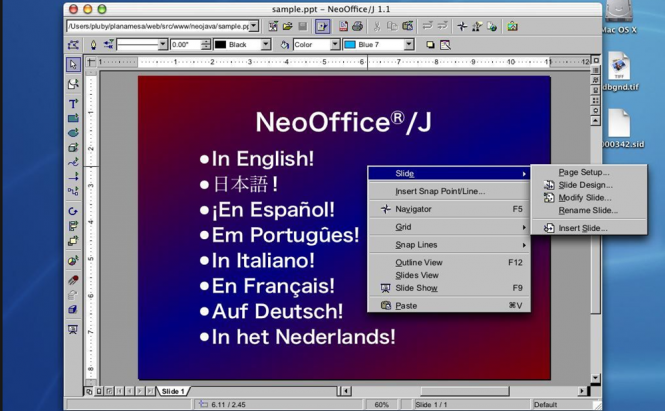
Task: Select the 3D Objects tool
Action: [73, 147]
